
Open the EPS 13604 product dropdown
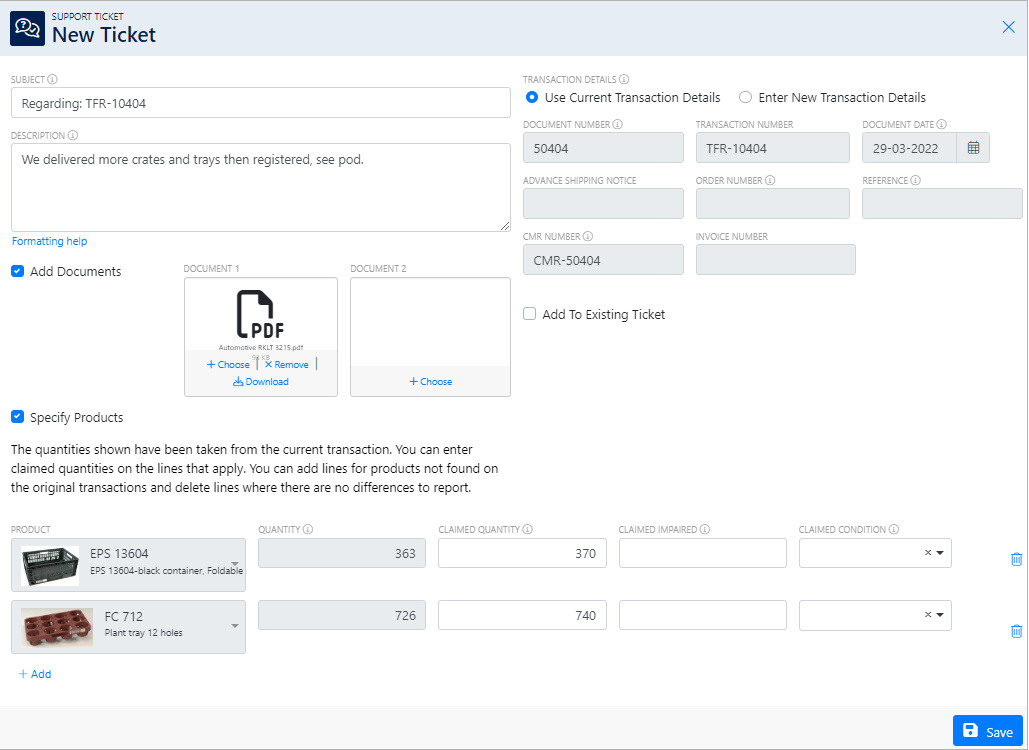(x=234, y=565)
